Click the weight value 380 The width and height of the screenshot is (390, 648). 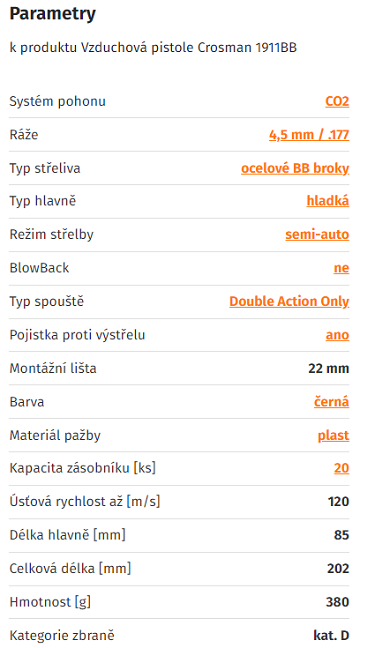pos(337,602)
